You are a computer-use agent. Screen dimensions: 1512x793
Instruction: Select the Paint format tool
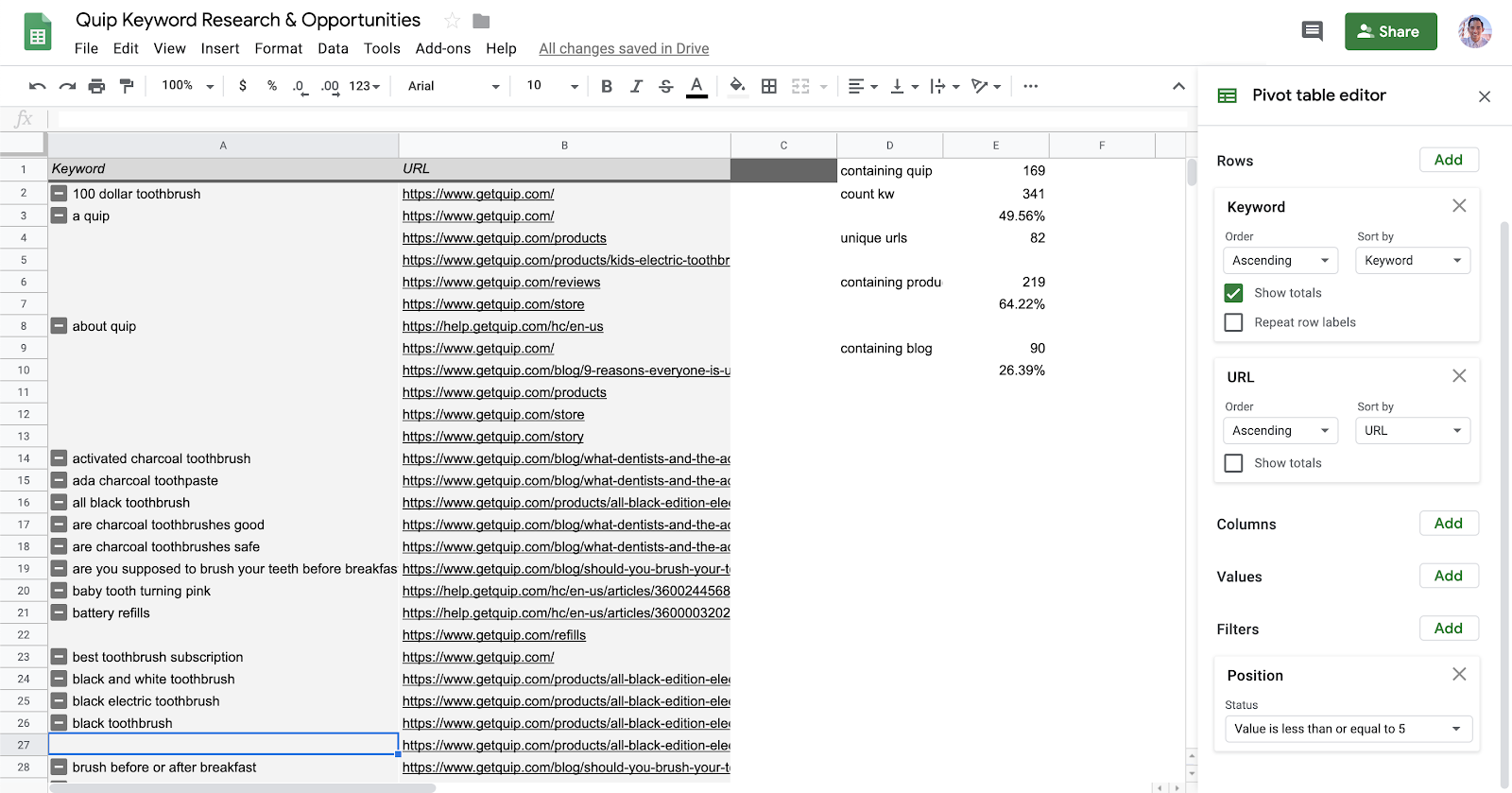(127, 86)
